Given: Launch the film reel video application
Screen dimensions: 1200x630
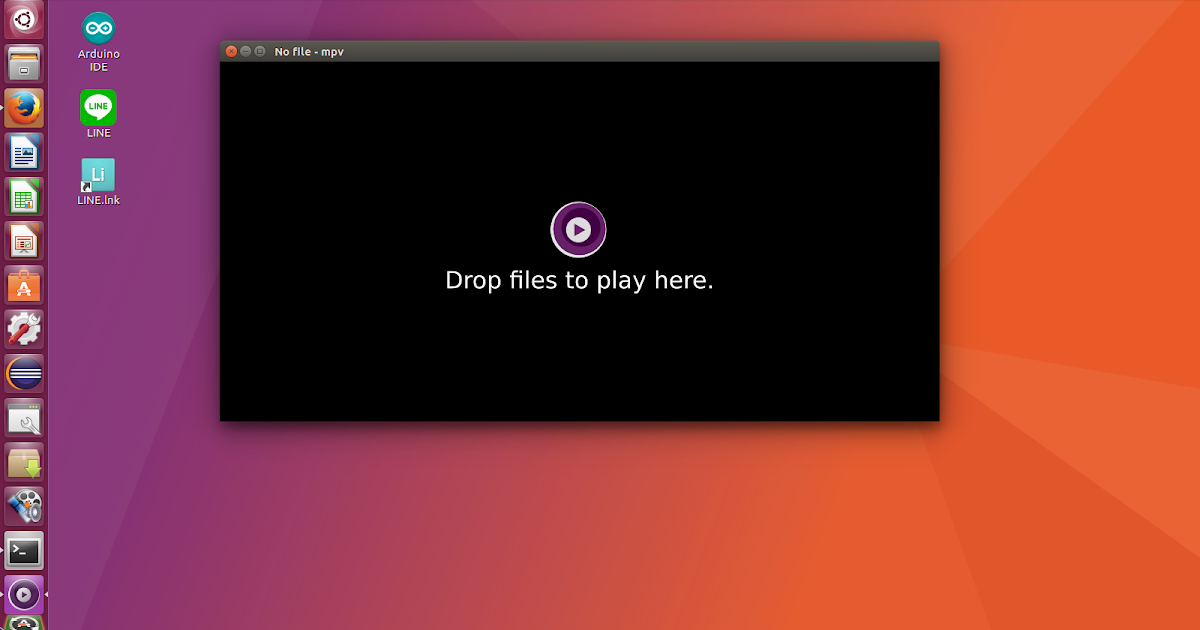Looking at the screenshot, I should (24, 506).
